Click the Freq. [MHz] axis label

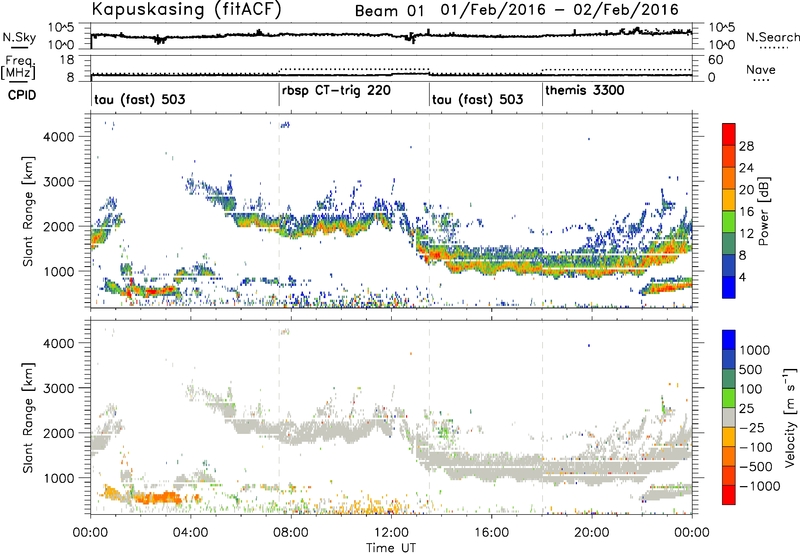[x=18, y=67]
